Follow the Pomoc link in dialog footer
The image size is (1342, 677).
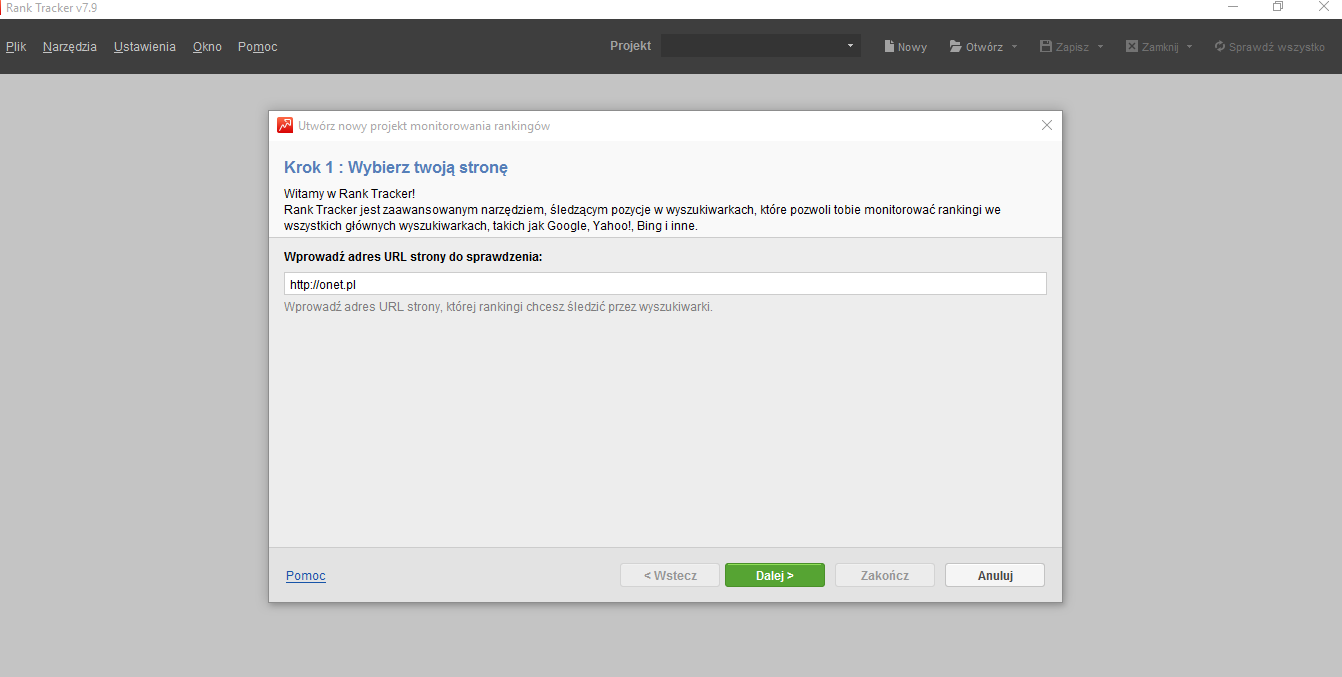pos(306,576)
